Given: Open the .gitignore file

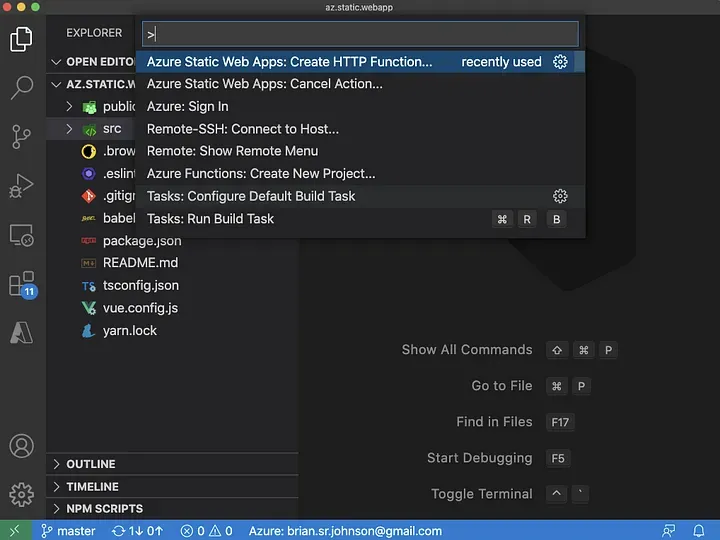Looking at the screenshot, I should tap(119, 196).
